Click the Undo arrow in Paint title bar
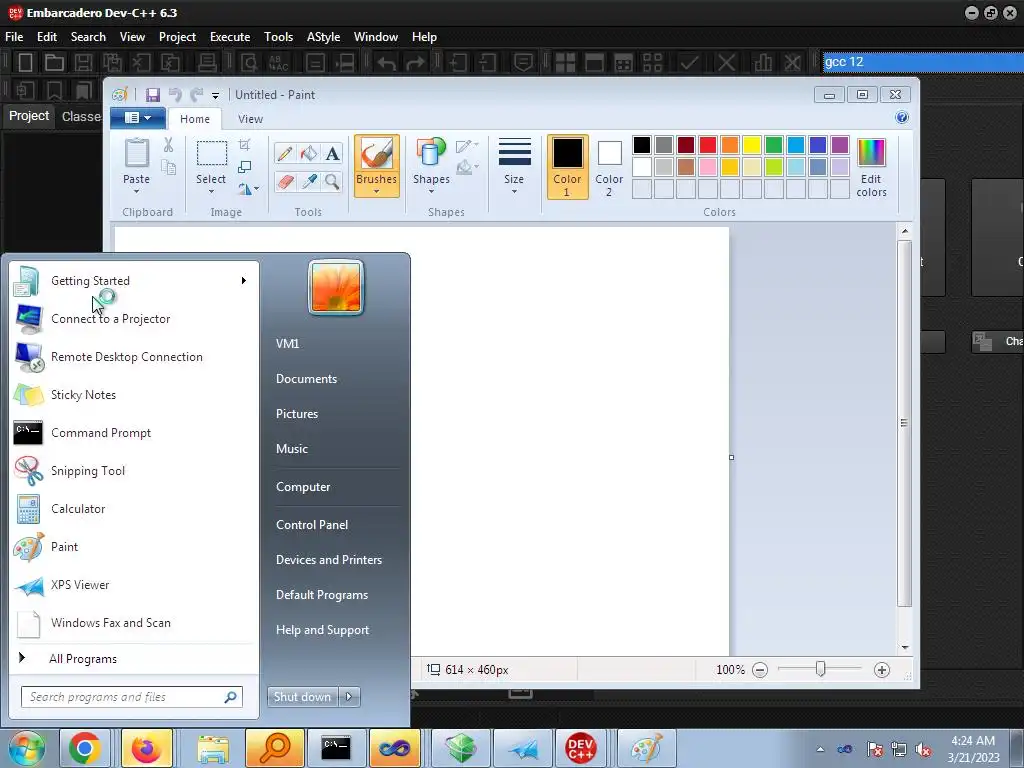The width and height of the screenshot is (1024, 768). pos(175,95)
